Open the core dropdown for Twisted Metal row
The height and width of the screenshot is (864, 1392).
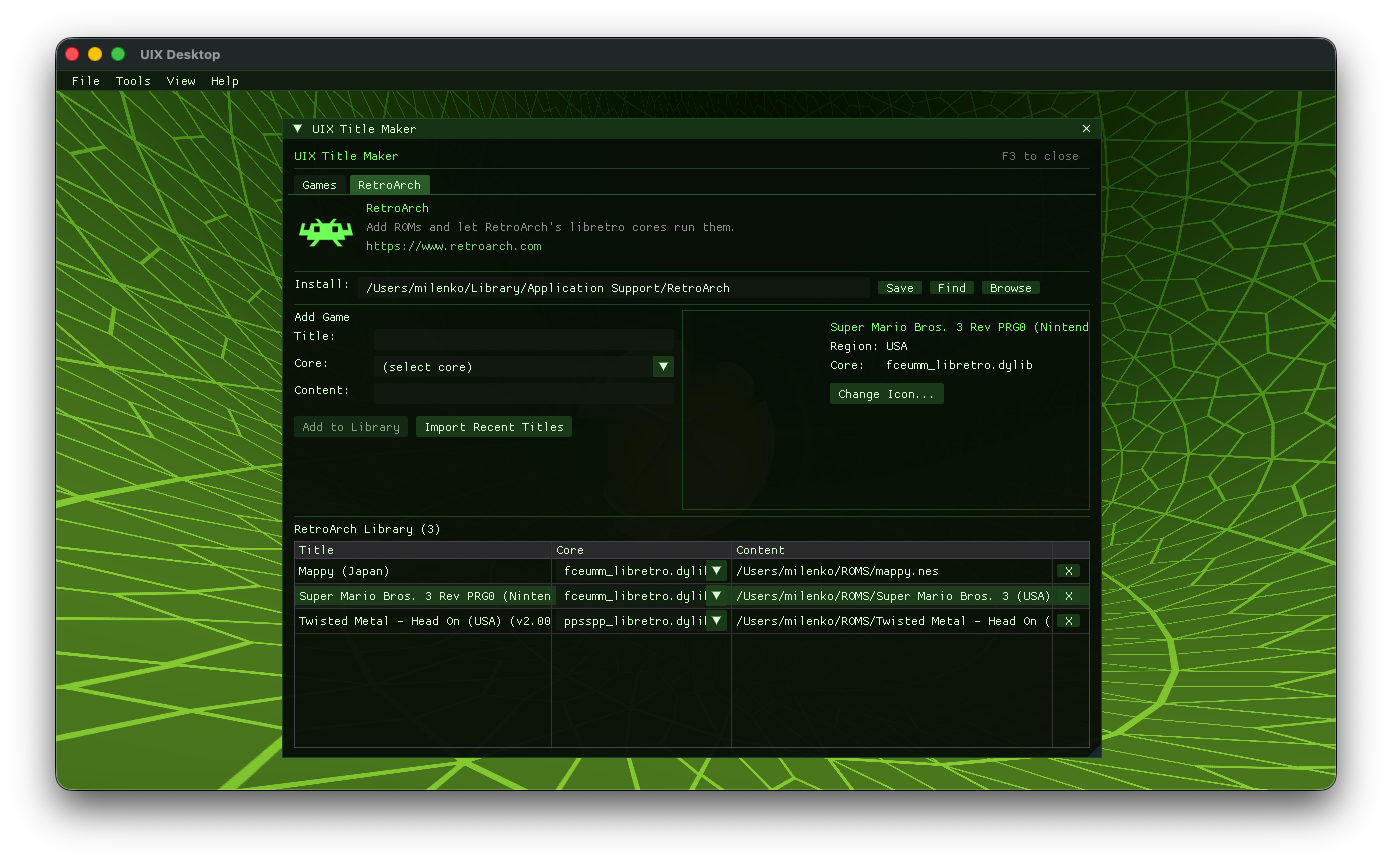point(716,621)
